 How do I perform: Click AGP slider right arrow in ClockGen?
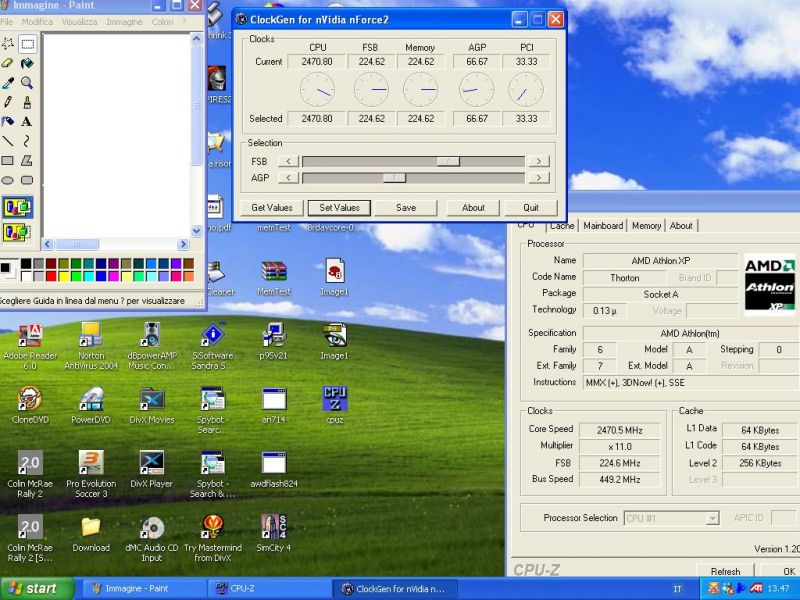[539, 178]
